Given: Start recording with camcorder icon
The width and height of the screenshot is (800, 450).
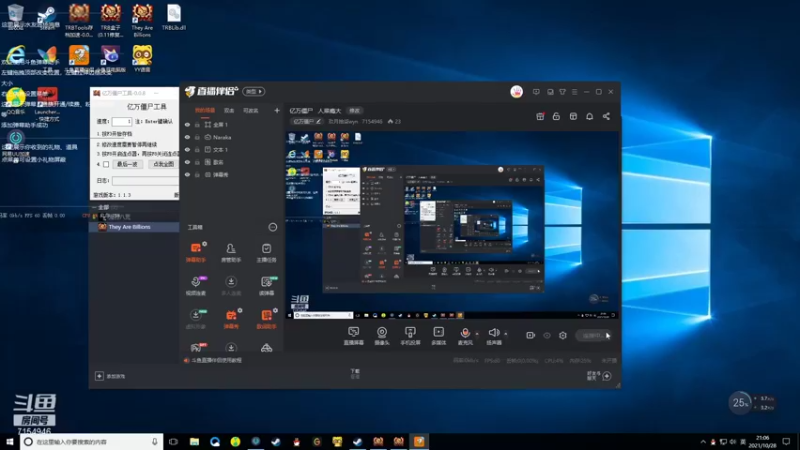Looking at the screenshot, I should tap(531, 335).
